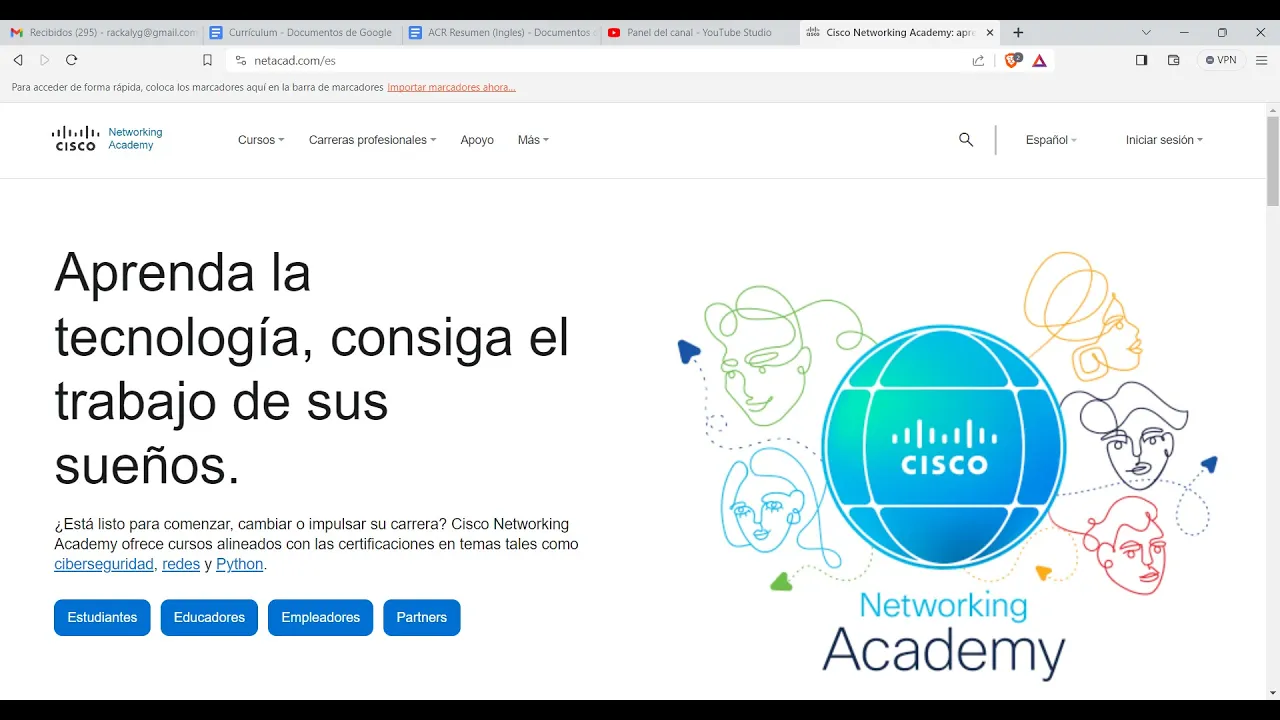The width and height of the screenshot is (1280, 720).
Task: Click the Brave Rewards triangle icon
Action: 1040,60
